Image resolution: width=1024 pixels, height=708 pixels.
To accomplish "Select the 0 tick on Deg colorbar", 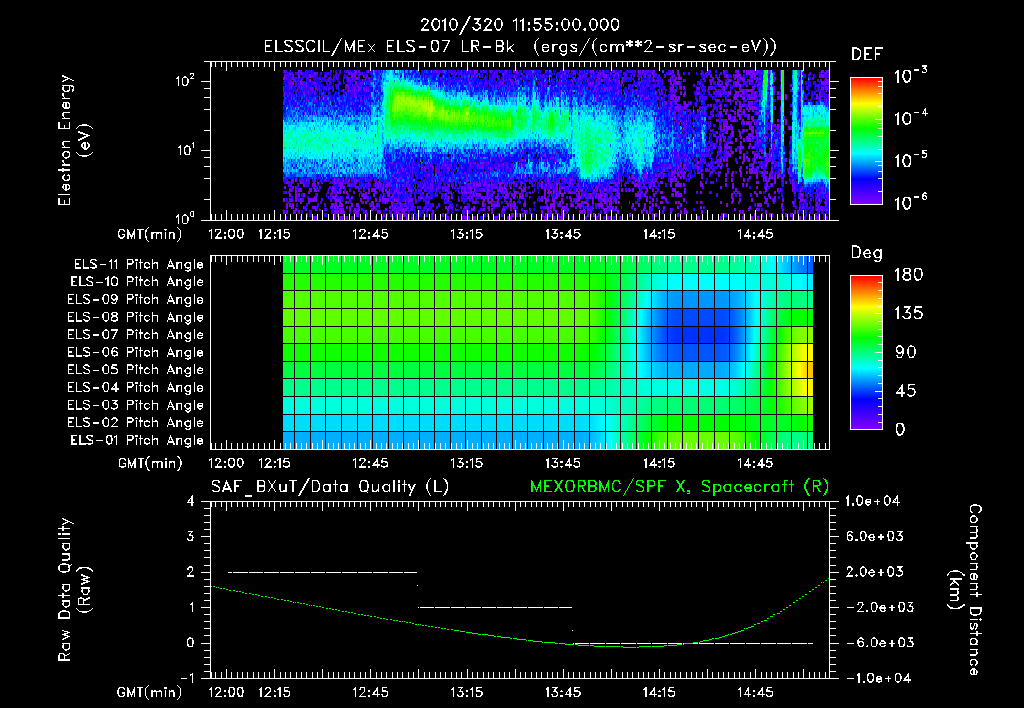I will [900, 429].
